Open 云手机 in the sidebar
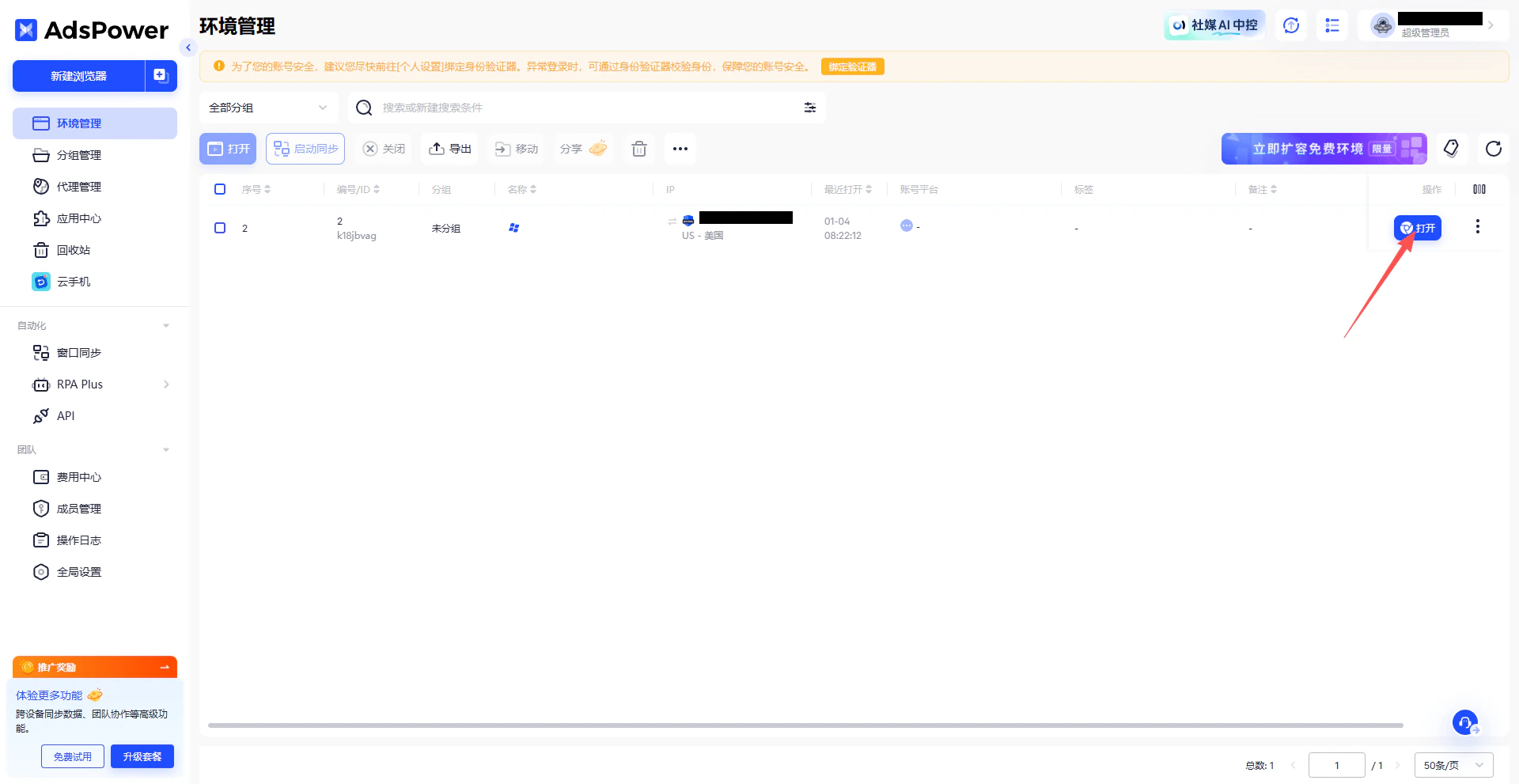Screen dimensions: 1519x784 coord(95,282)
